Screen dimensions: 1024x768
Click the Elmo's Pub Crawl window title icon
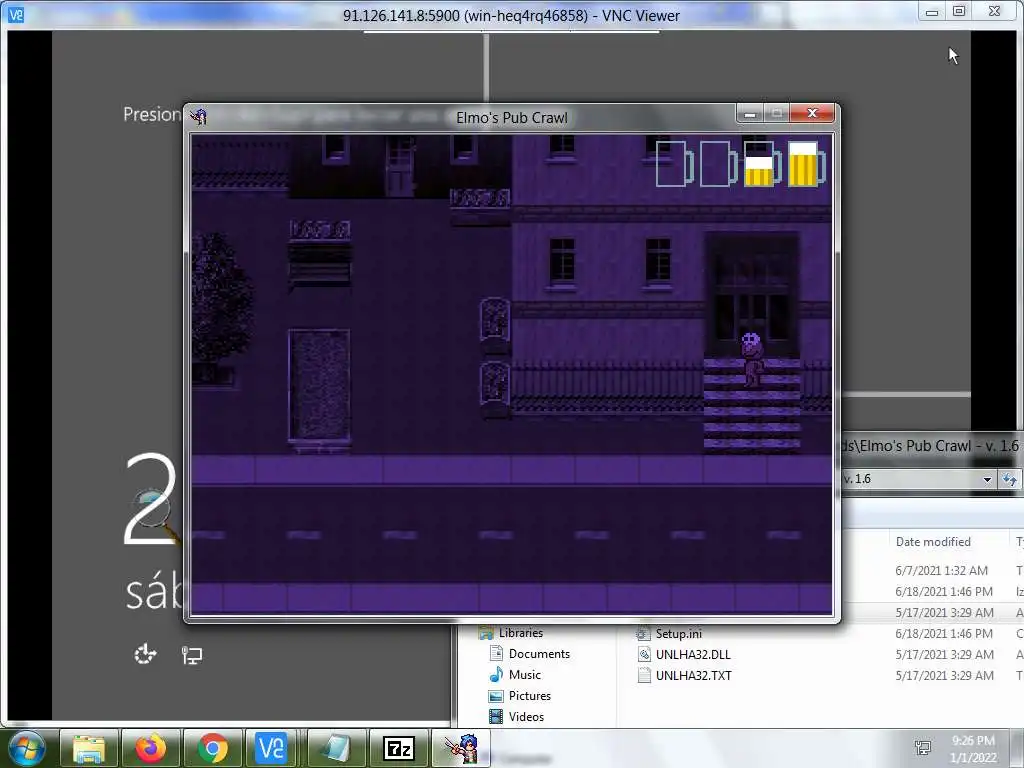[x=199, y=117]
